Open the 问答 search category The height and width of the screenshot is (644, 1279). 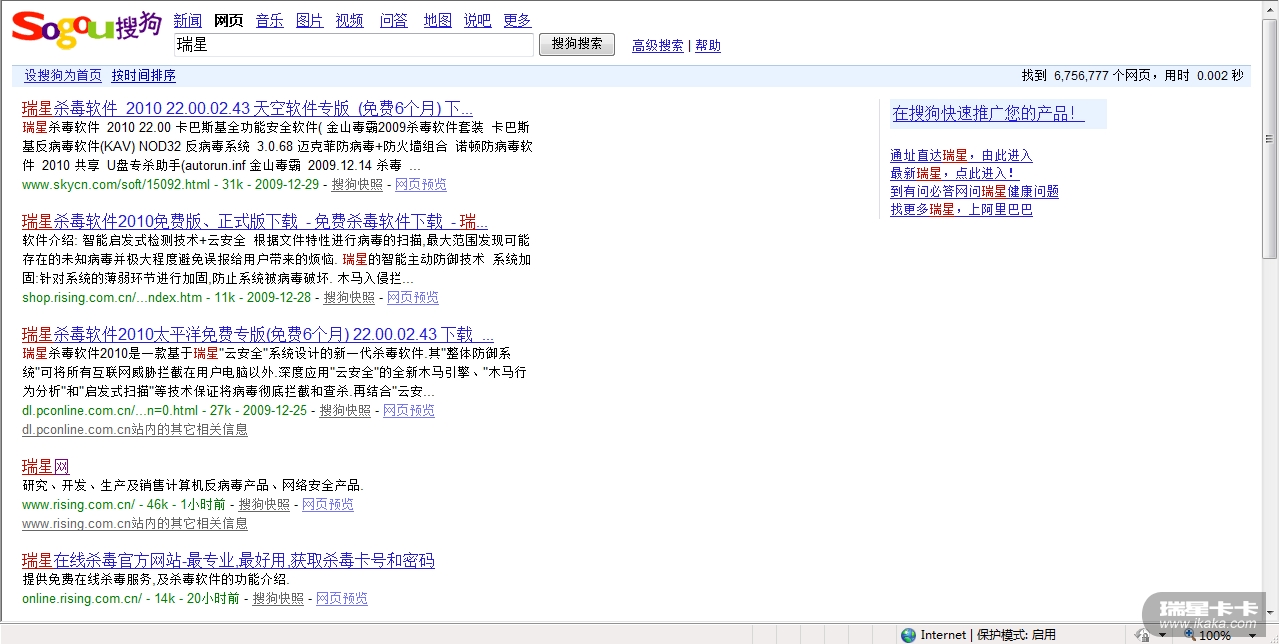pyautogui.click(x=394, y=20)
